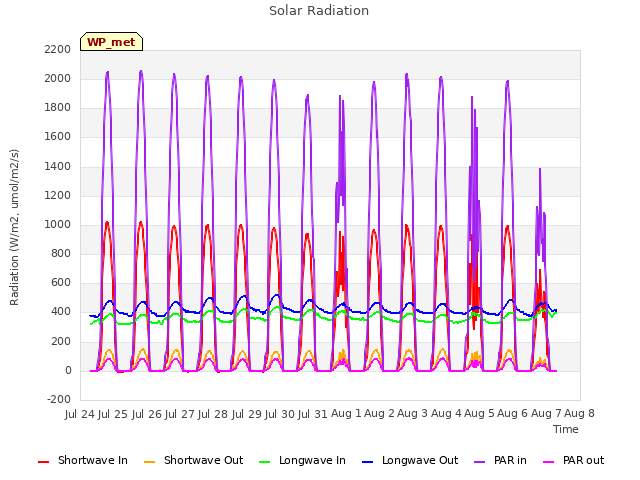Click the 400 y-axis tick label
This screenshot has width=640, height=480.
(61, 311)
